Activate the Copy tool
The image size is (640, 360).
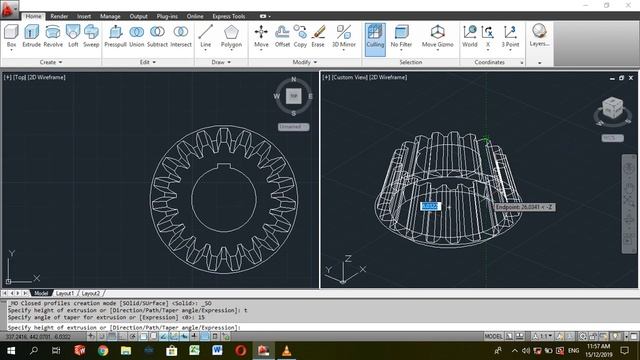coord(300,36)
